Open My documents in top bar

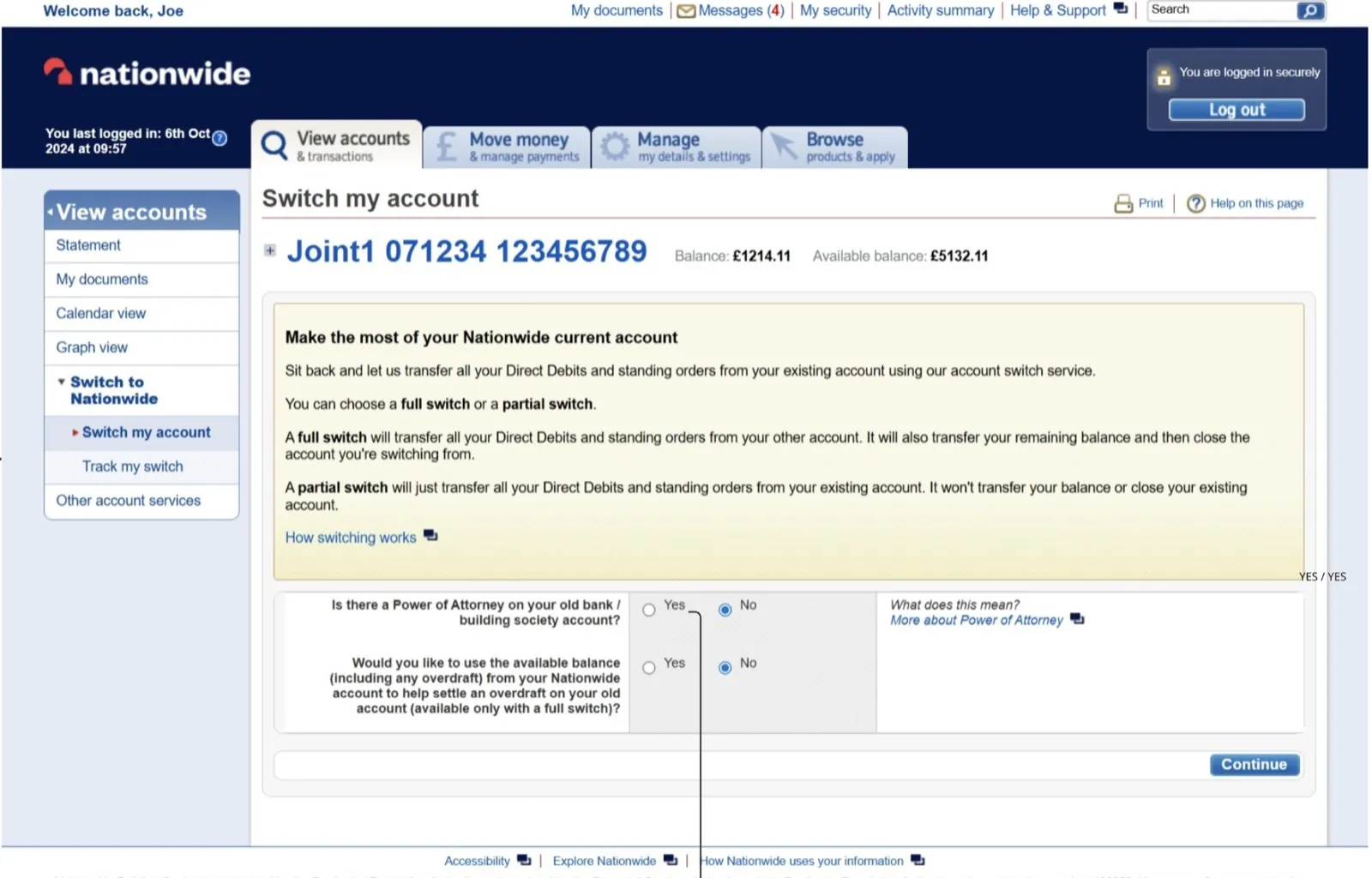point(617,10)
